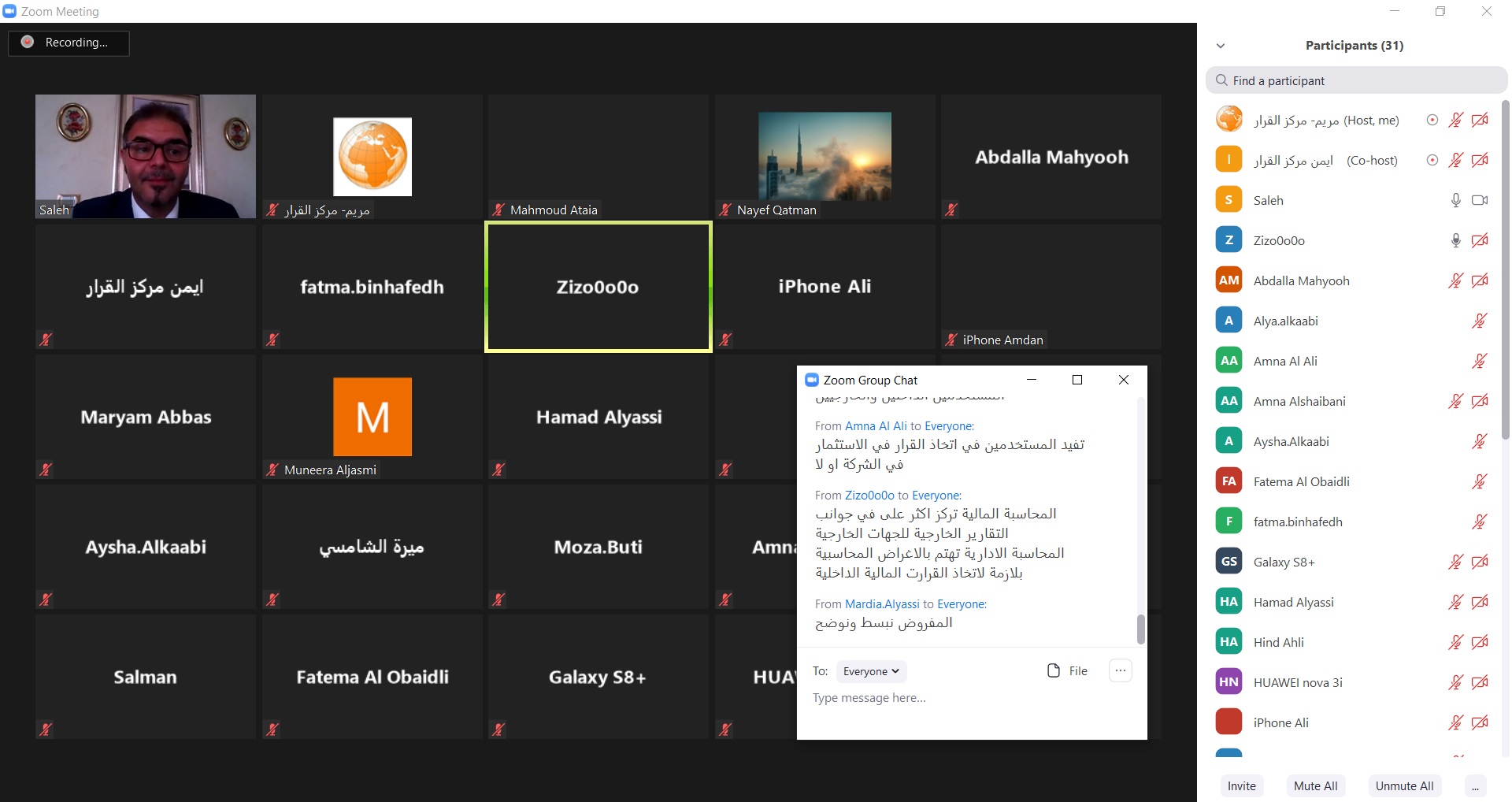1512x802 pixels.
Task: Click Saleh's video camera icon in list
Action: click(x=1480, y=200)
